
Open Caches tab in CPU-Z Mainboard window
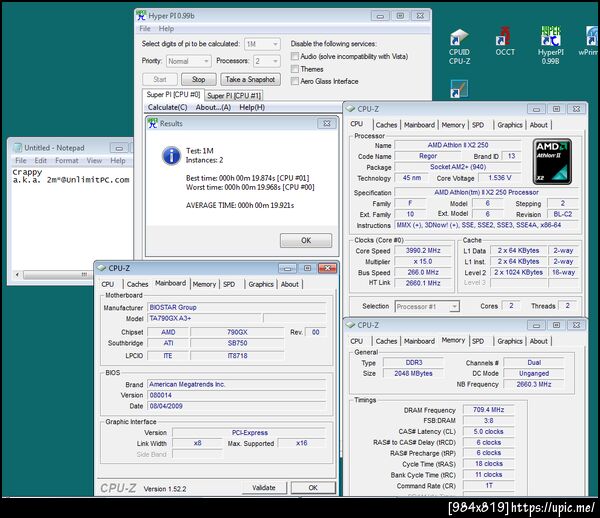pyautogui.click(x=137, y=284)
